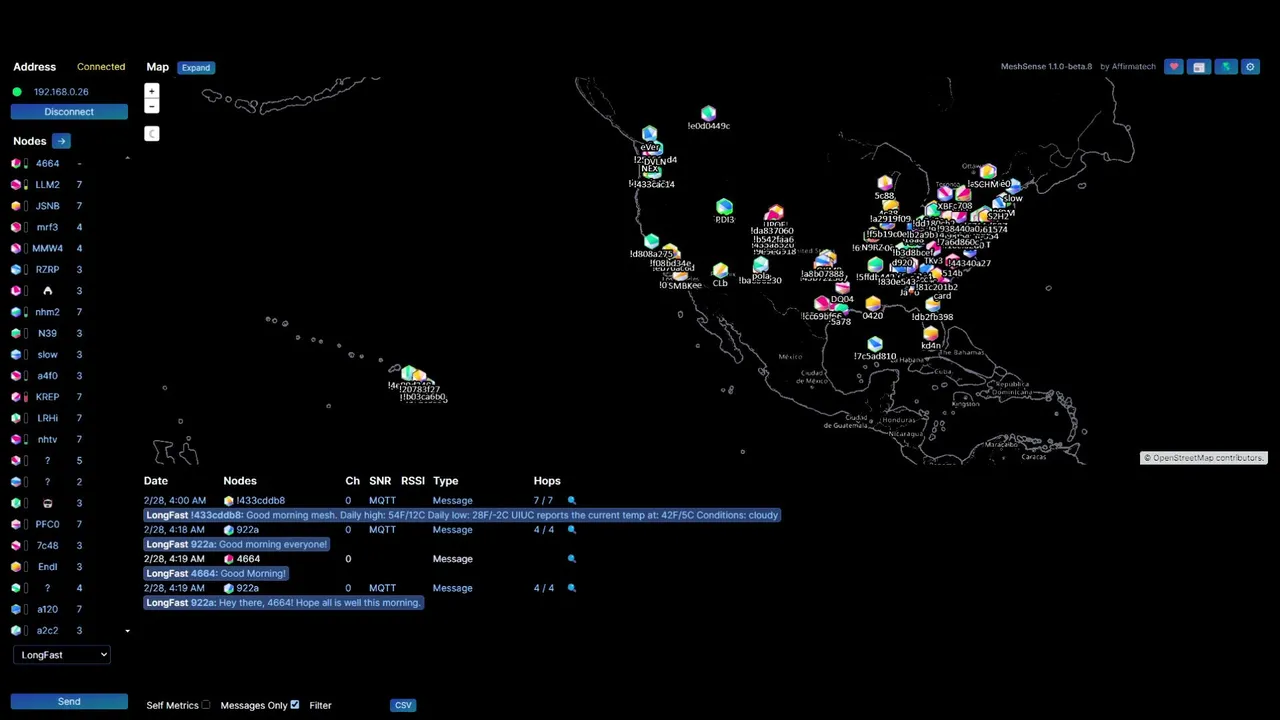This screenshot has height=720, width=1280.
Task: Click the Date column header
Action: tap(156, 481)
